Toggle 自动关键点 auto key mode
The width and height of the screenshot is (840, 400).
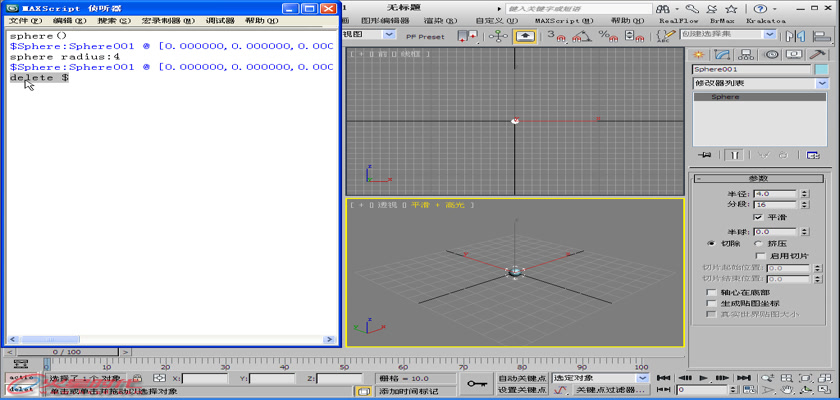(521, 378)
